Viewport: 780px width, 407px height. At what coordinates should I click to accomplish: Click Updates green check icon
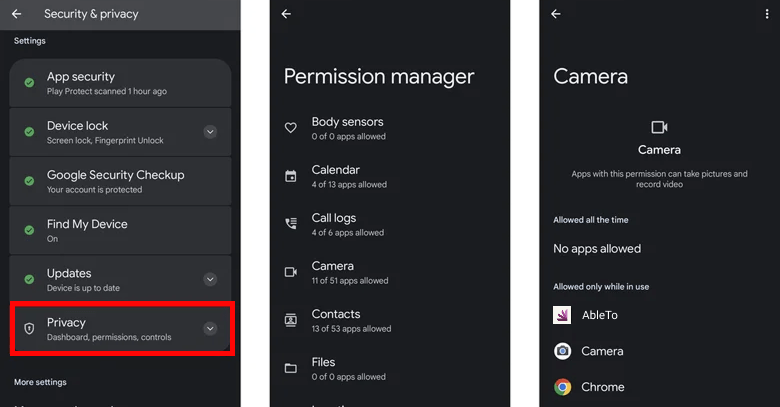tap(29, 279)
